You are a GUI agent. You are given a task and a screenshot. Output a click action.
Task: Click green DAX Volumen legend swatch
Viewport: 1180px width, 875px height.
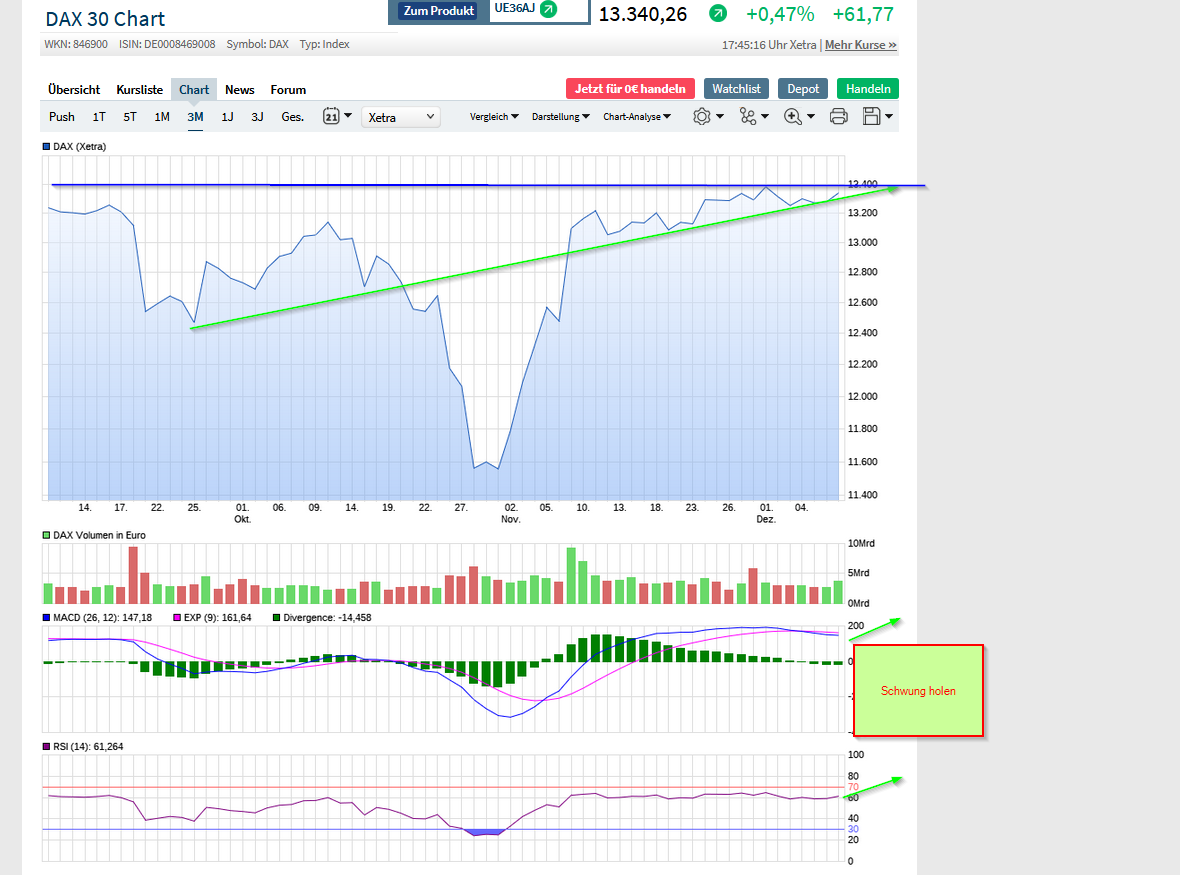[46, 536]
